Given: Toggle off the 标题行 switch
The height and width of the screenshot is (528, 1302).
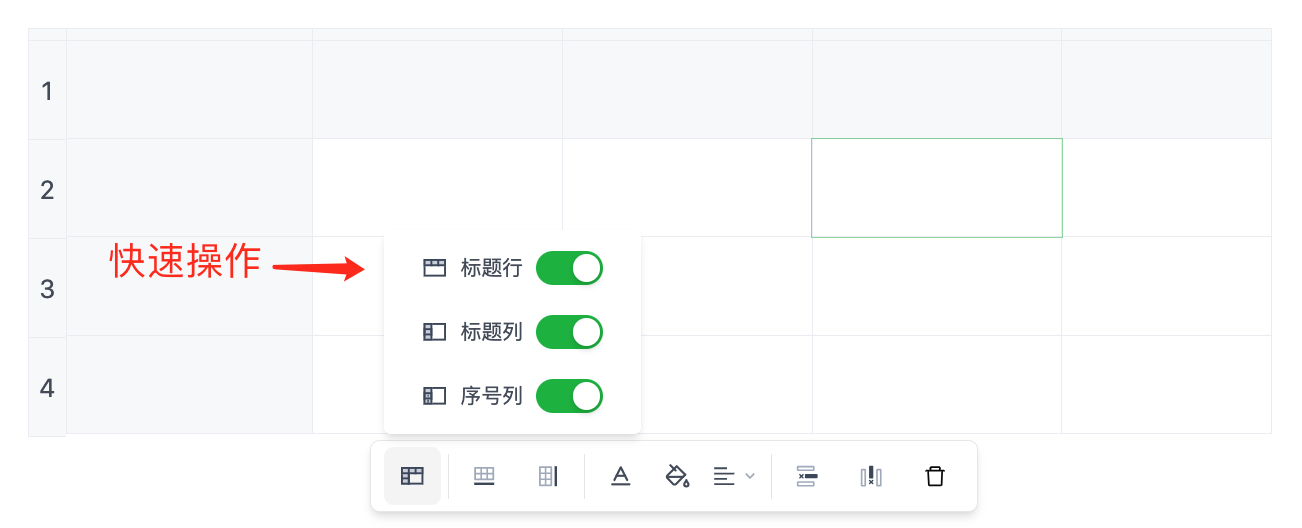Looking at the screenshot, I should click(x=569, y=268).
